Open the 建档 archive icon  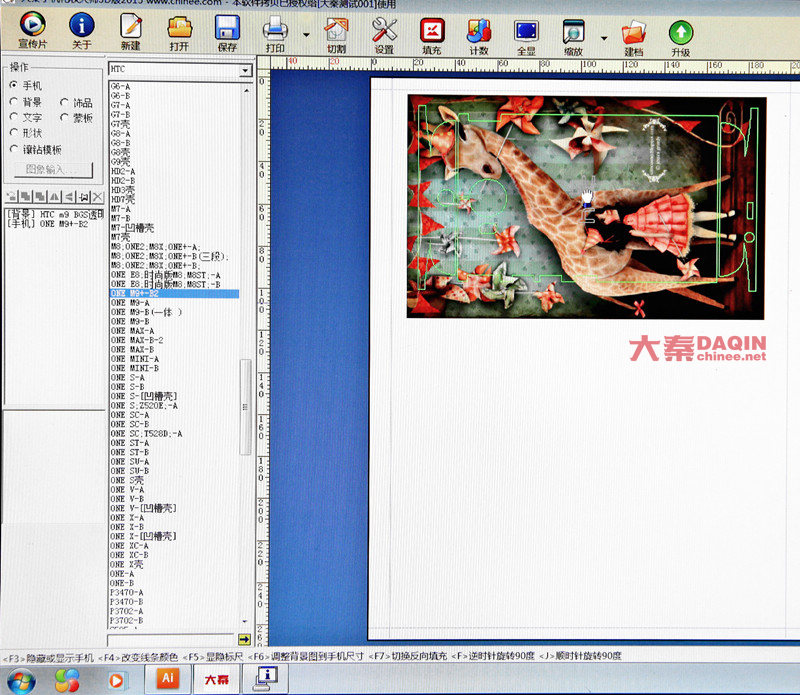pos(634,33)
